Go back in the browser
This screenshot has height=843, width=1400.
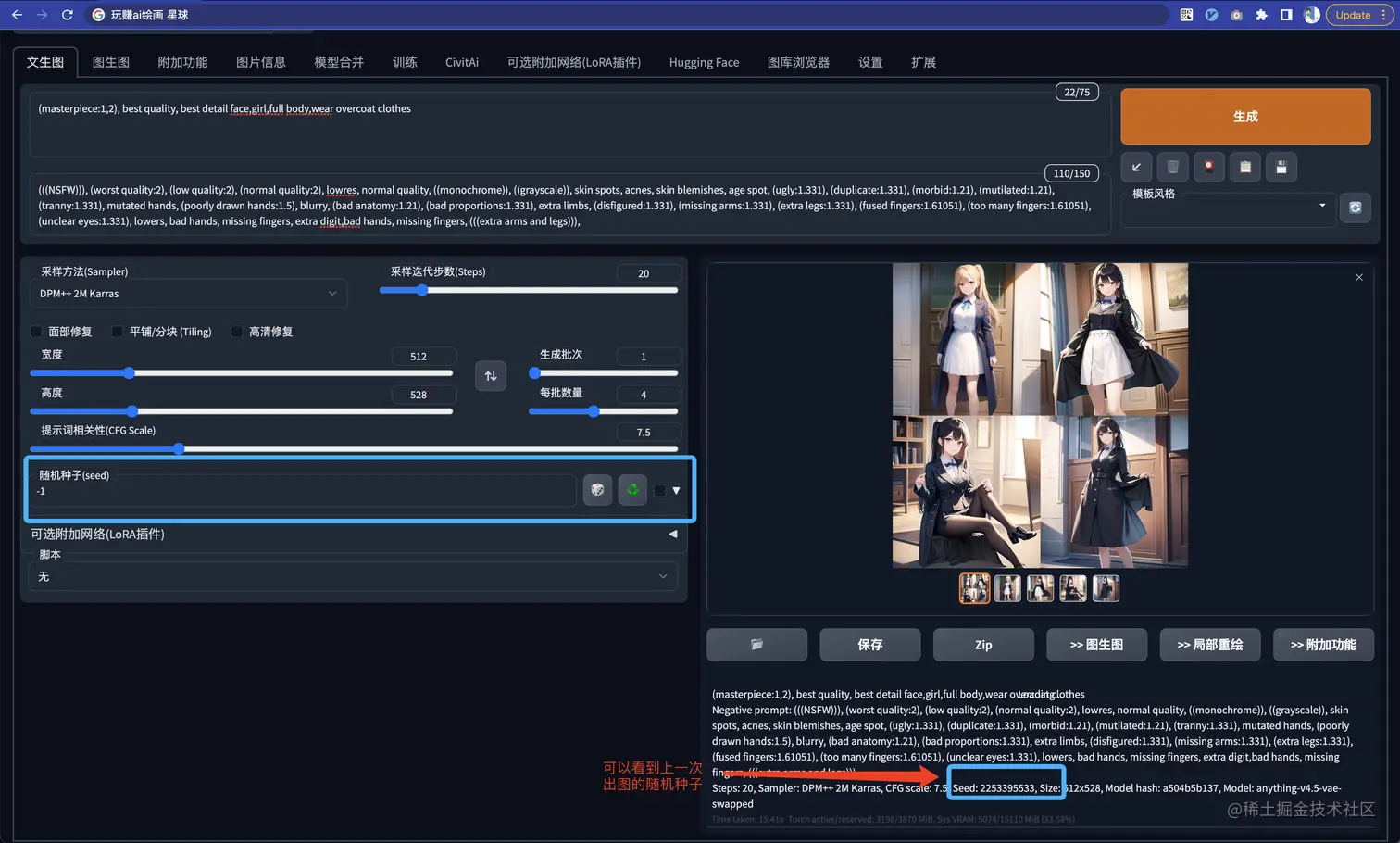pos(17,15)
